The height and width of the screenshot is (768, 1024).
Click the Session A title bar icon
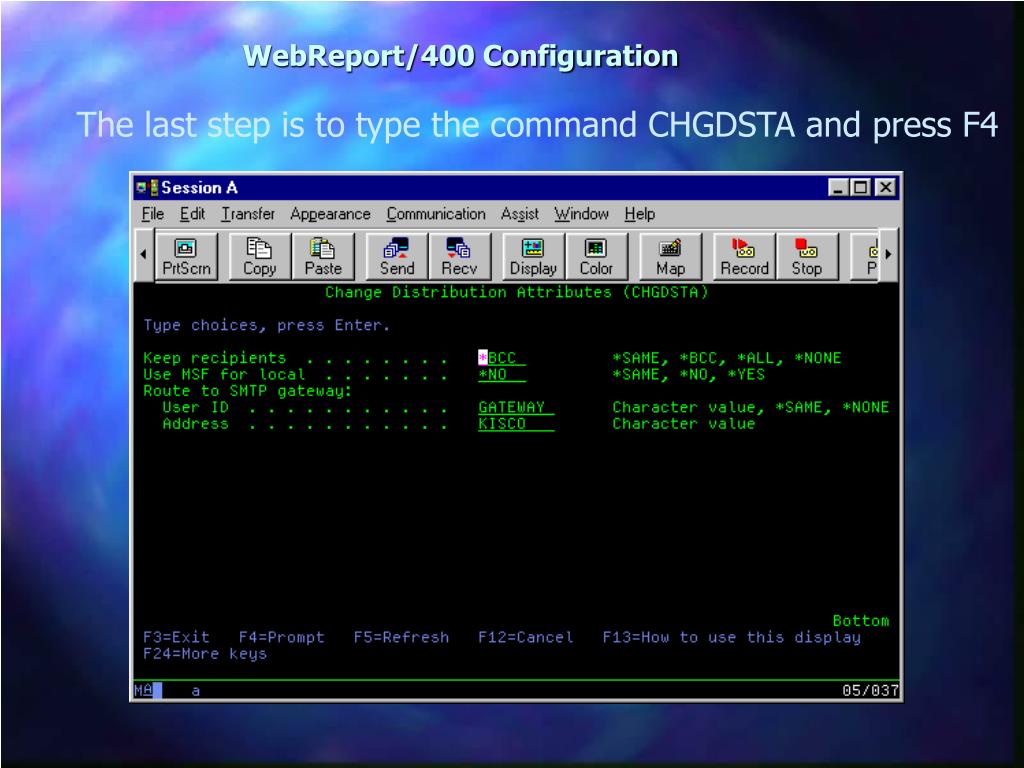146,188
